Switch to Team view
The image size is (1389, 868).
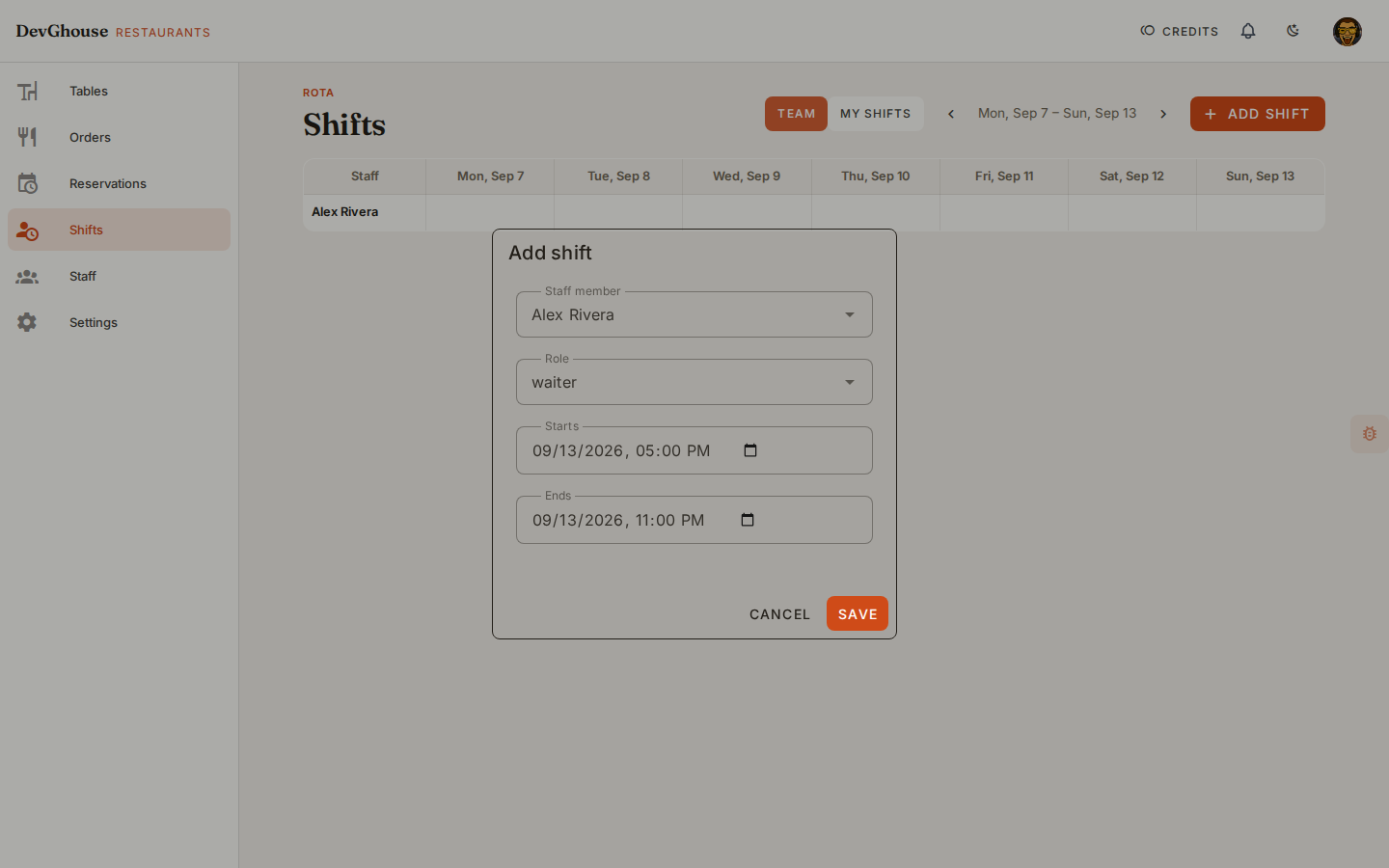click(x=796, y=114)
